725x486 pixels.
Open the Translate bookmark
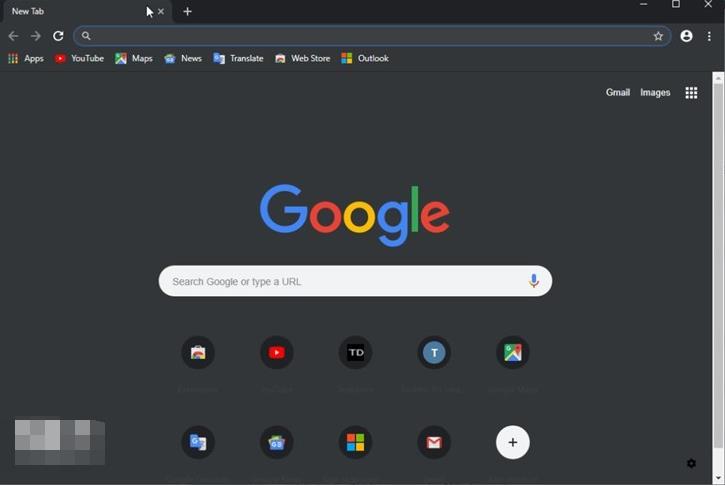[238, 58]
